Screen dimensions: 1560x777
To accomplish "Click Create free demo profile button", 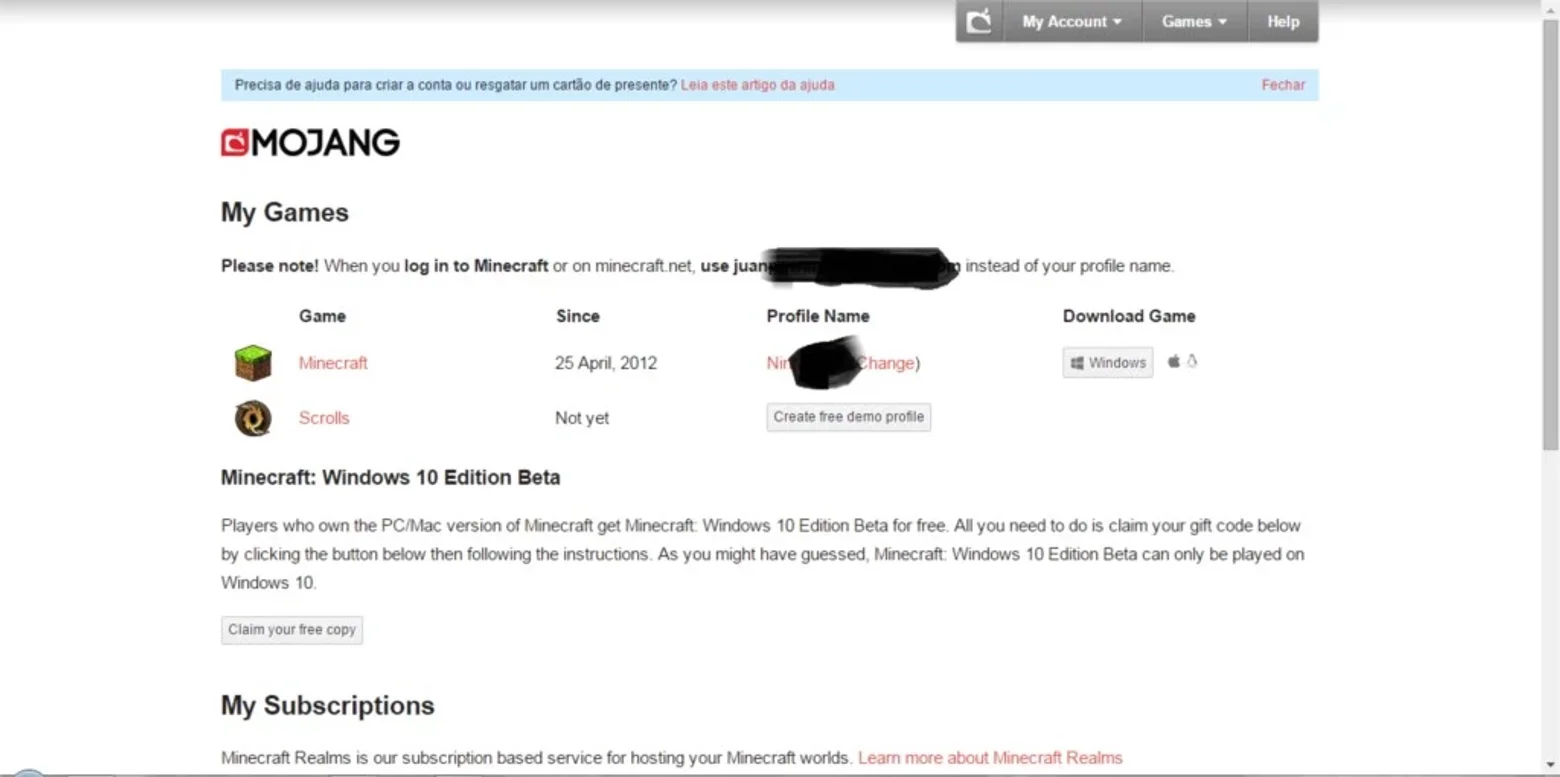I will (849, 417).
